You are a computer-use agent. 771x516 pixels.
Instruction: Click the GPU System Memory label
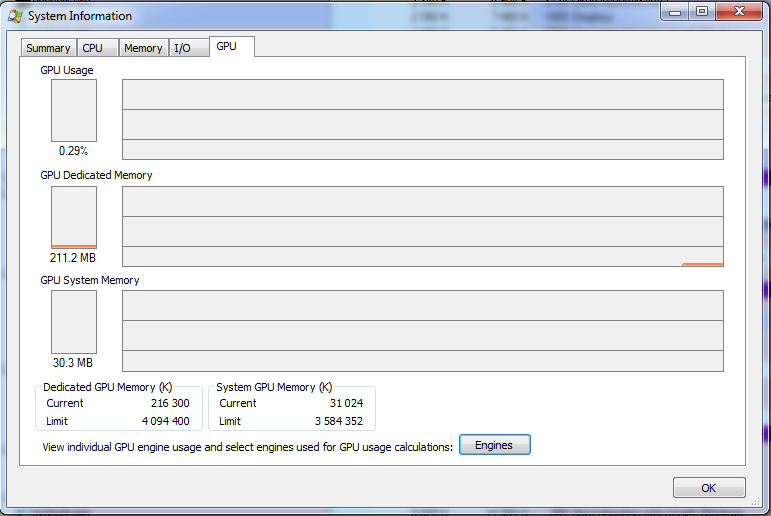click(x=90, y=280)
